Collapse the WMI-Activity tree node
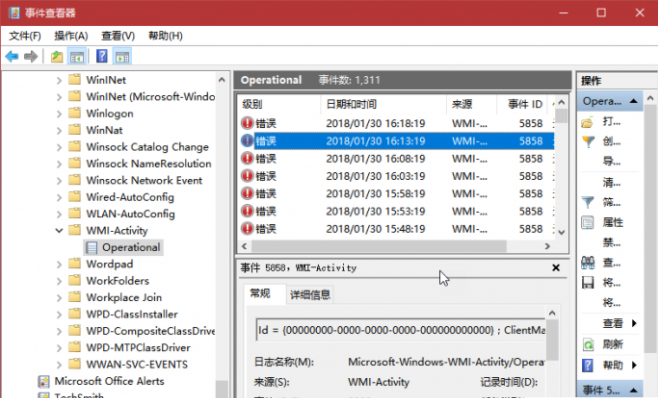This screenshot has width=658, height=398. coord(59,230)
